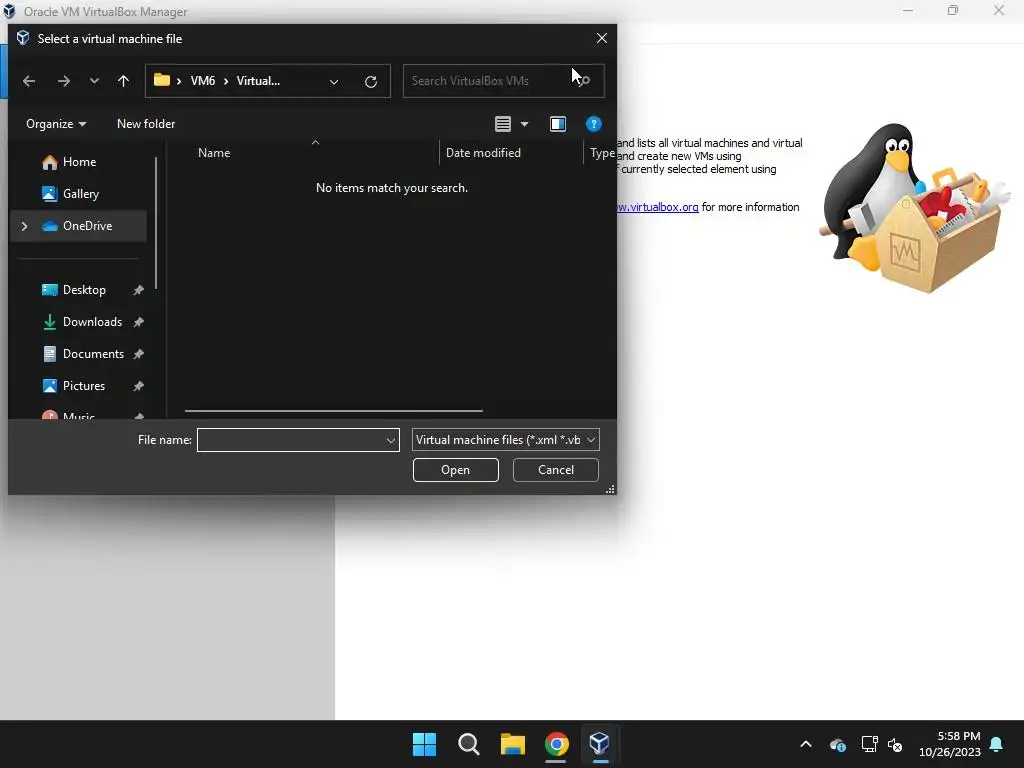Open Home in the navigation pane

click(79, 162)
